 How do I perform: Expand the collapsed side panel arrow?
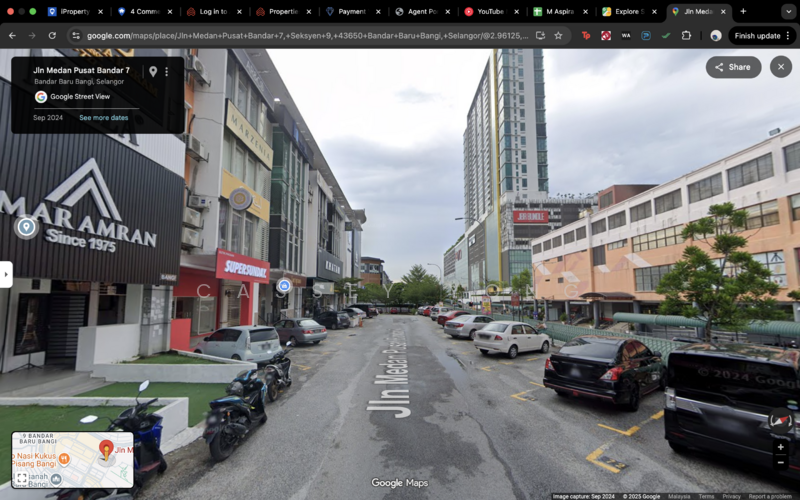pyautogui.click(x=6, y=274)
